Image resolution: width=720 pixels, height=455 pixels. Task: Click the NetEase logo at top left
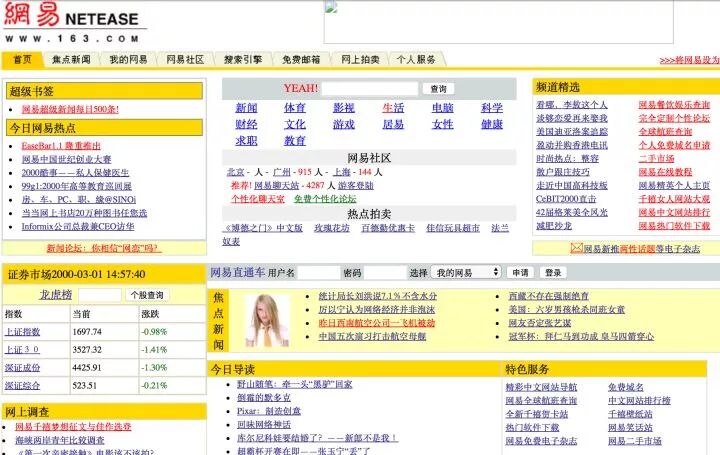[x=73, y=22]
